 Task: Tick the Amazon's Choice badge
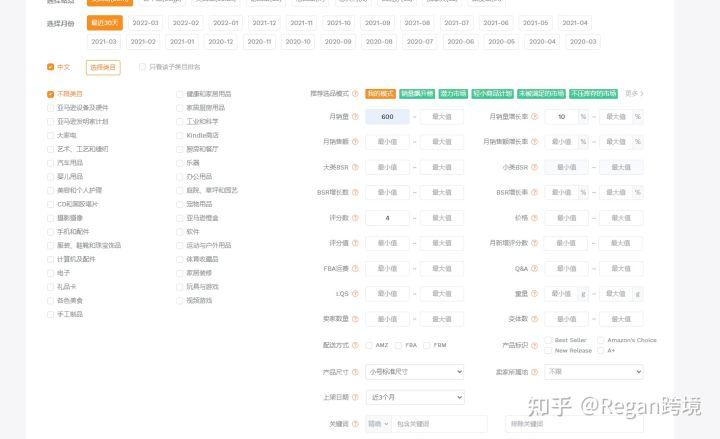(x=601, y=340)
